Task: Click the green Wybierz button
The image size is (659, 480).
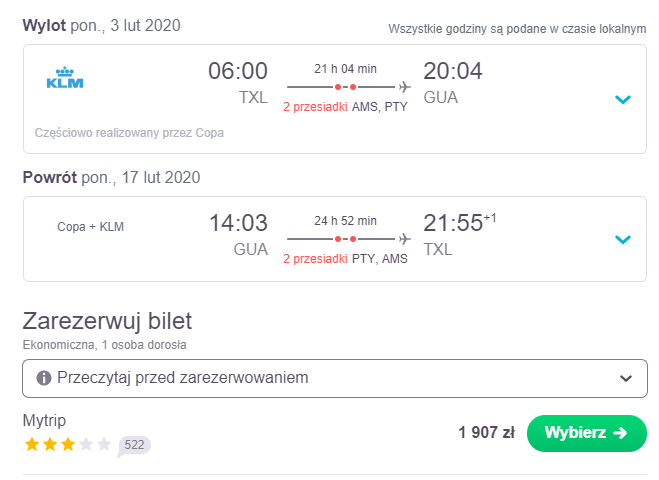Action: click(586, 433)
